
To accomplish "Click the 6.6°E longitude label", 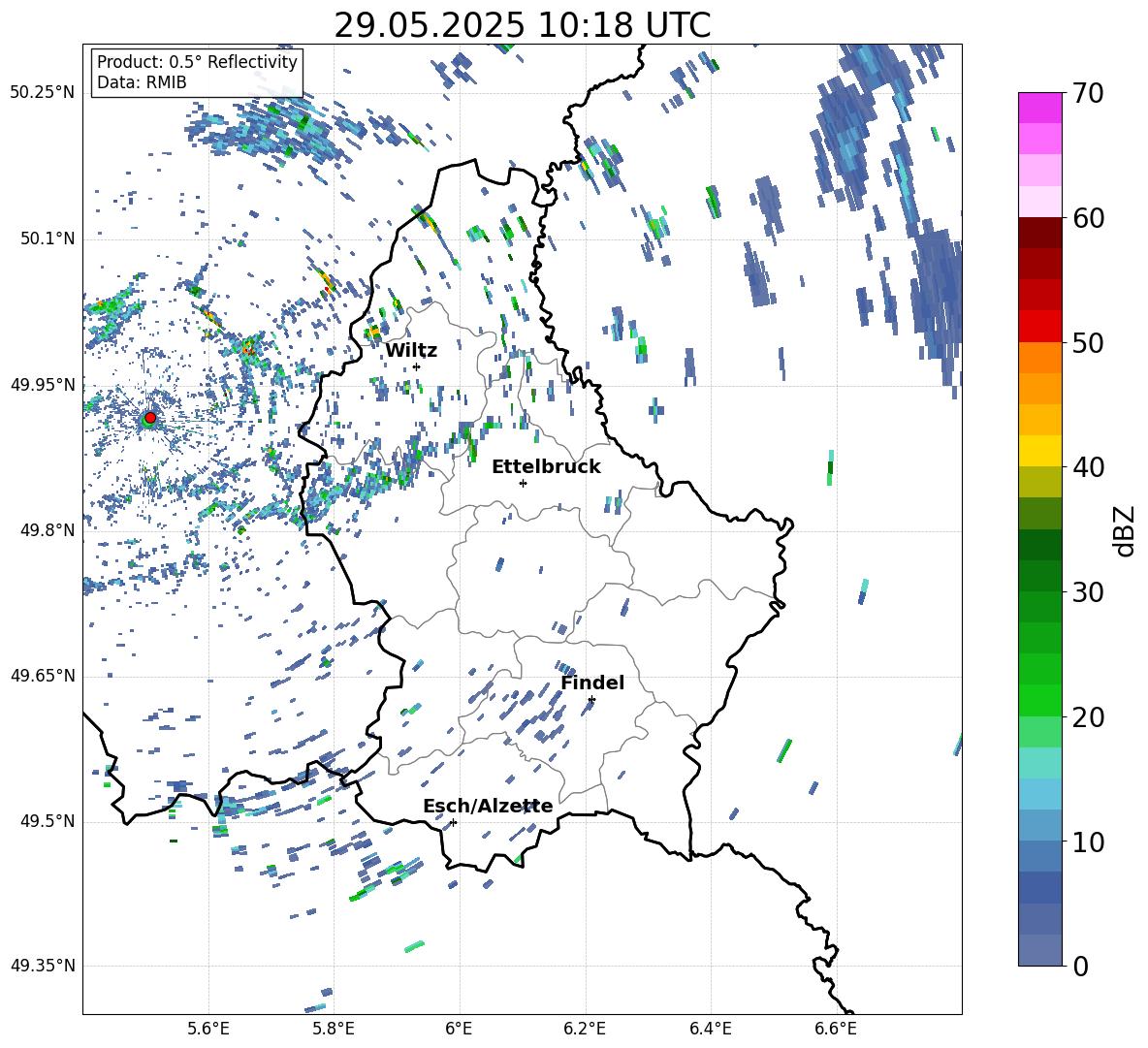I will coord(836,1029).
